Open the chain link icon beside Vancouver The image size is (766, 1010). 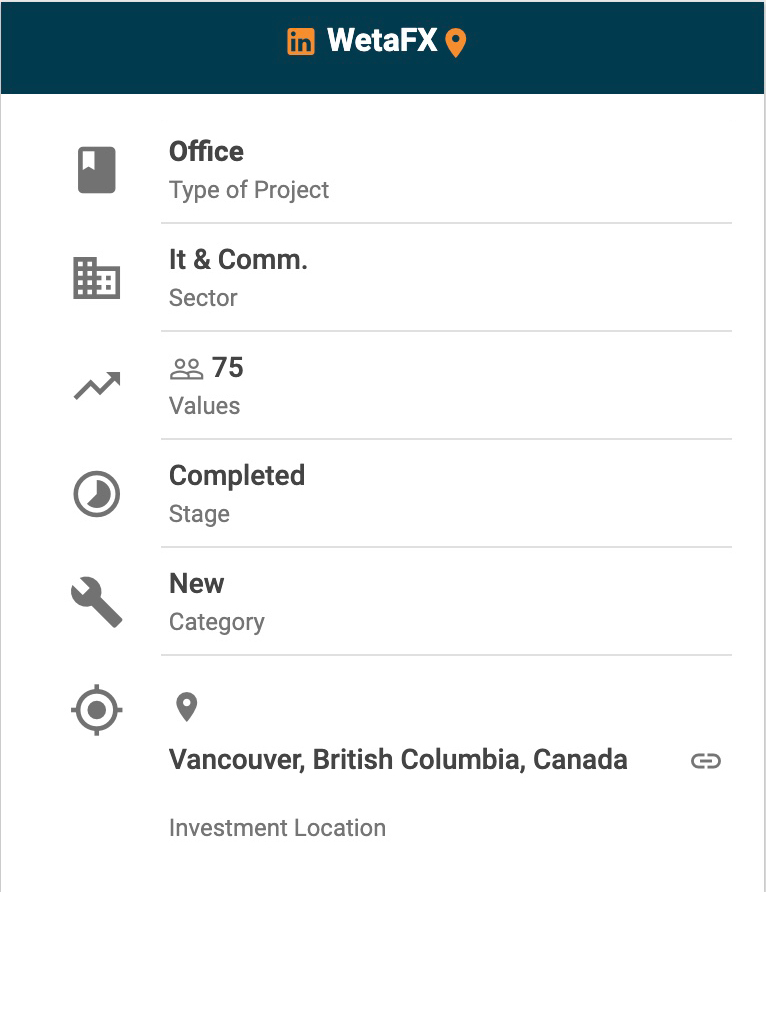coord(706,761)
